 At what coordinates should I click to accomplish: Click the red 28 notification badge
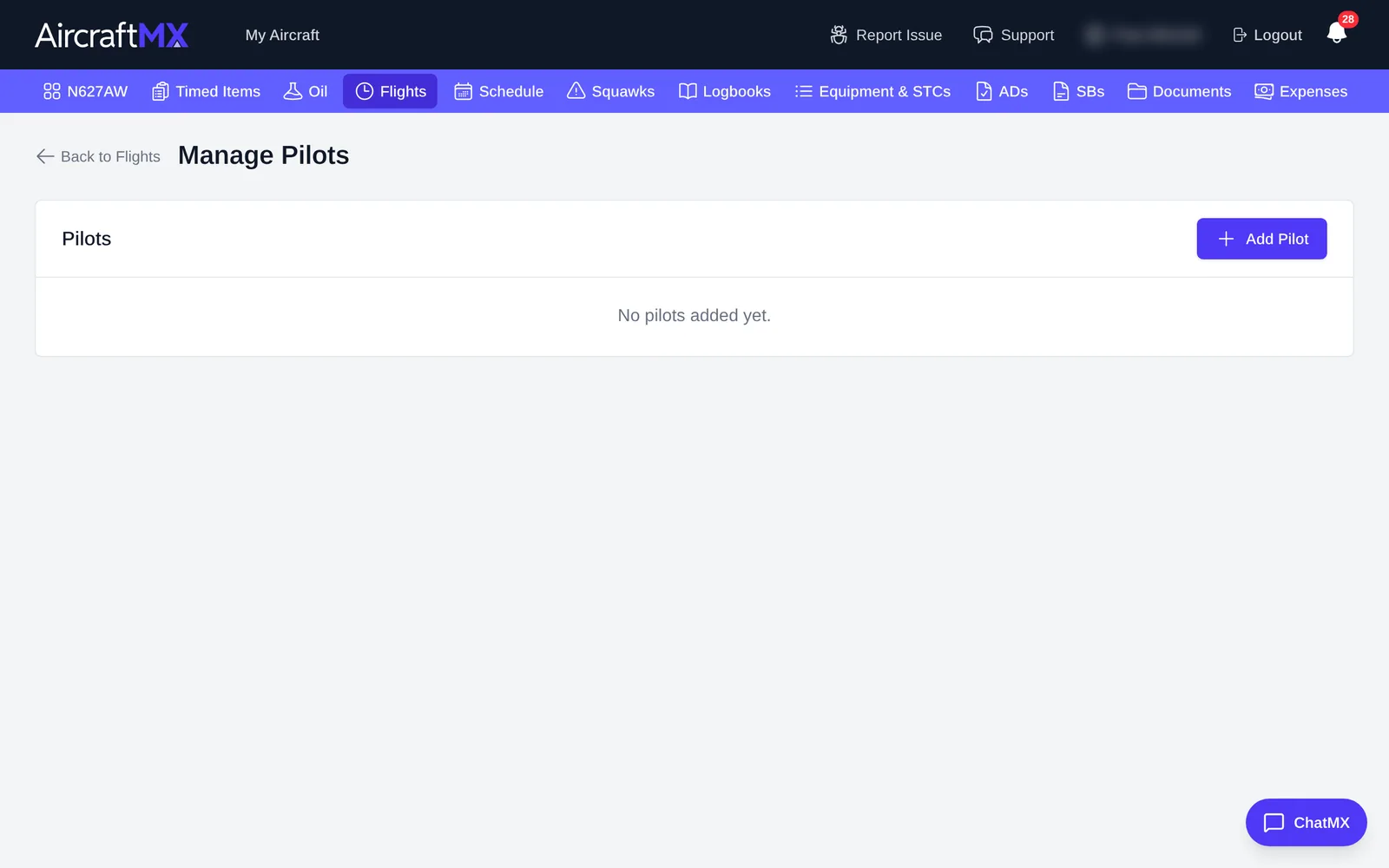click(1347, 19)
